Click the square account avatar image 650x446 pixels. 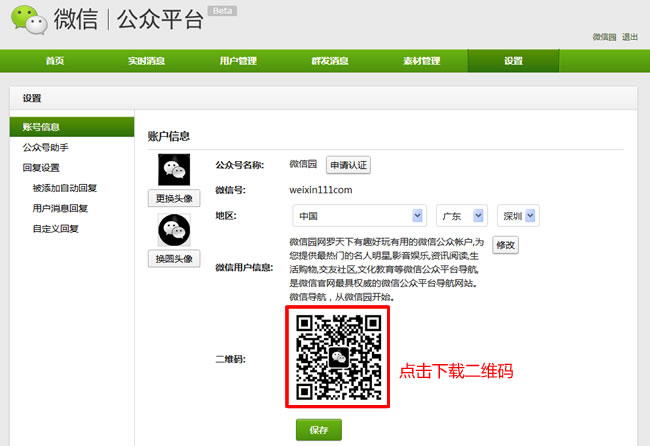[x=174, y=170]
